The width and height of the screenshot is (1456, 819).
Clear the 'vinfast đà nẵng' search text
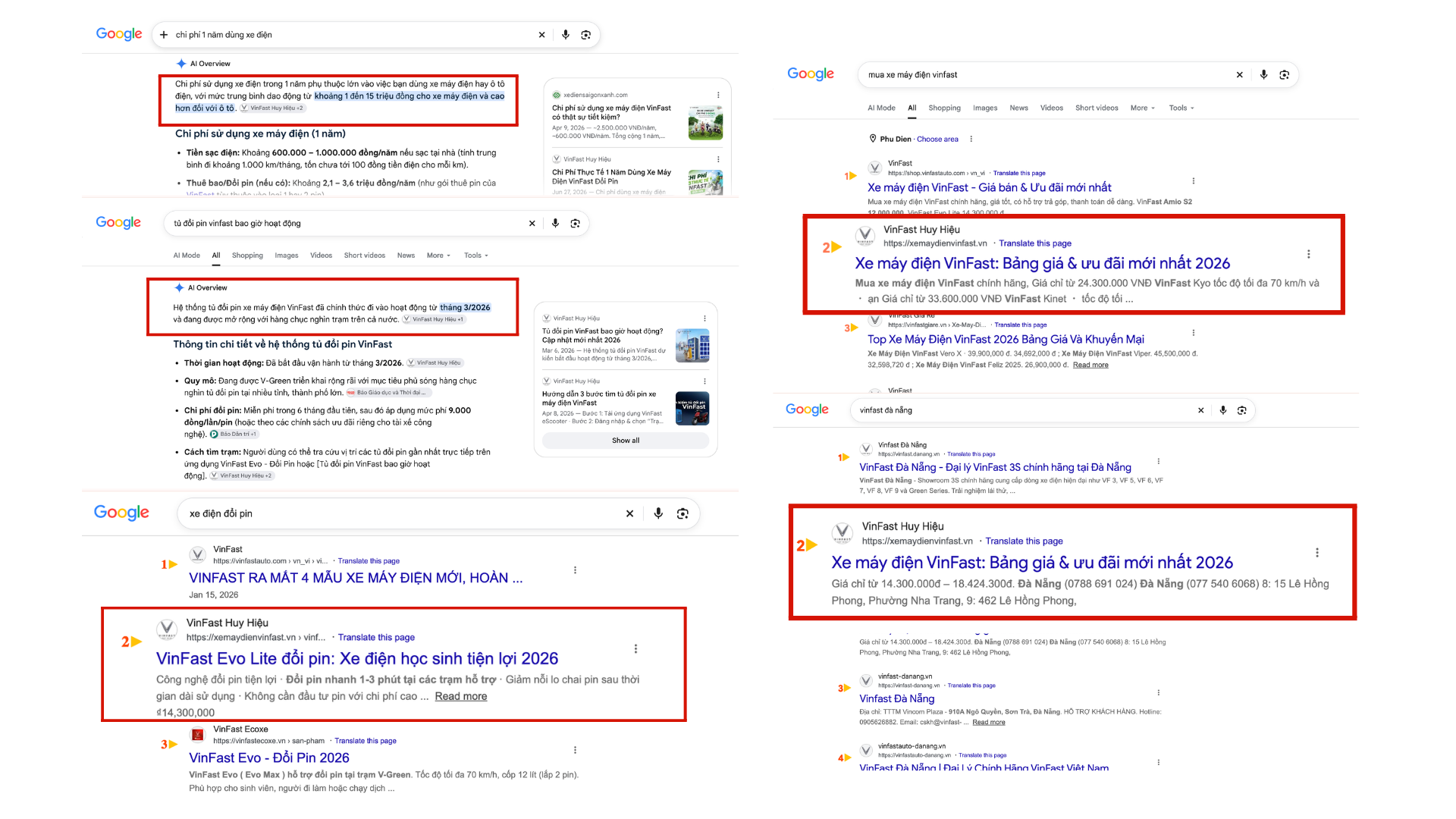click(x=1200, y=410)
